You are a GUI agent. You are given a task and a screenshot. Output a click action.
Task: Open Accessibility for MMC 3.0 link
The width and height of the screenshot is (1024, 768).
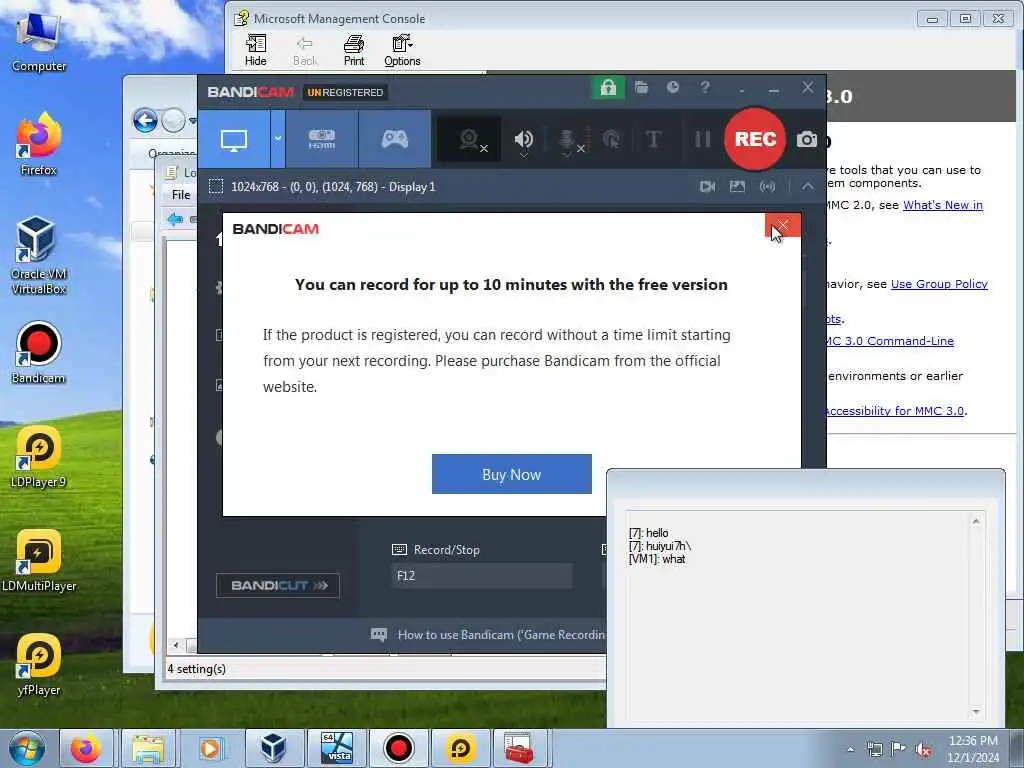point(895,411)
